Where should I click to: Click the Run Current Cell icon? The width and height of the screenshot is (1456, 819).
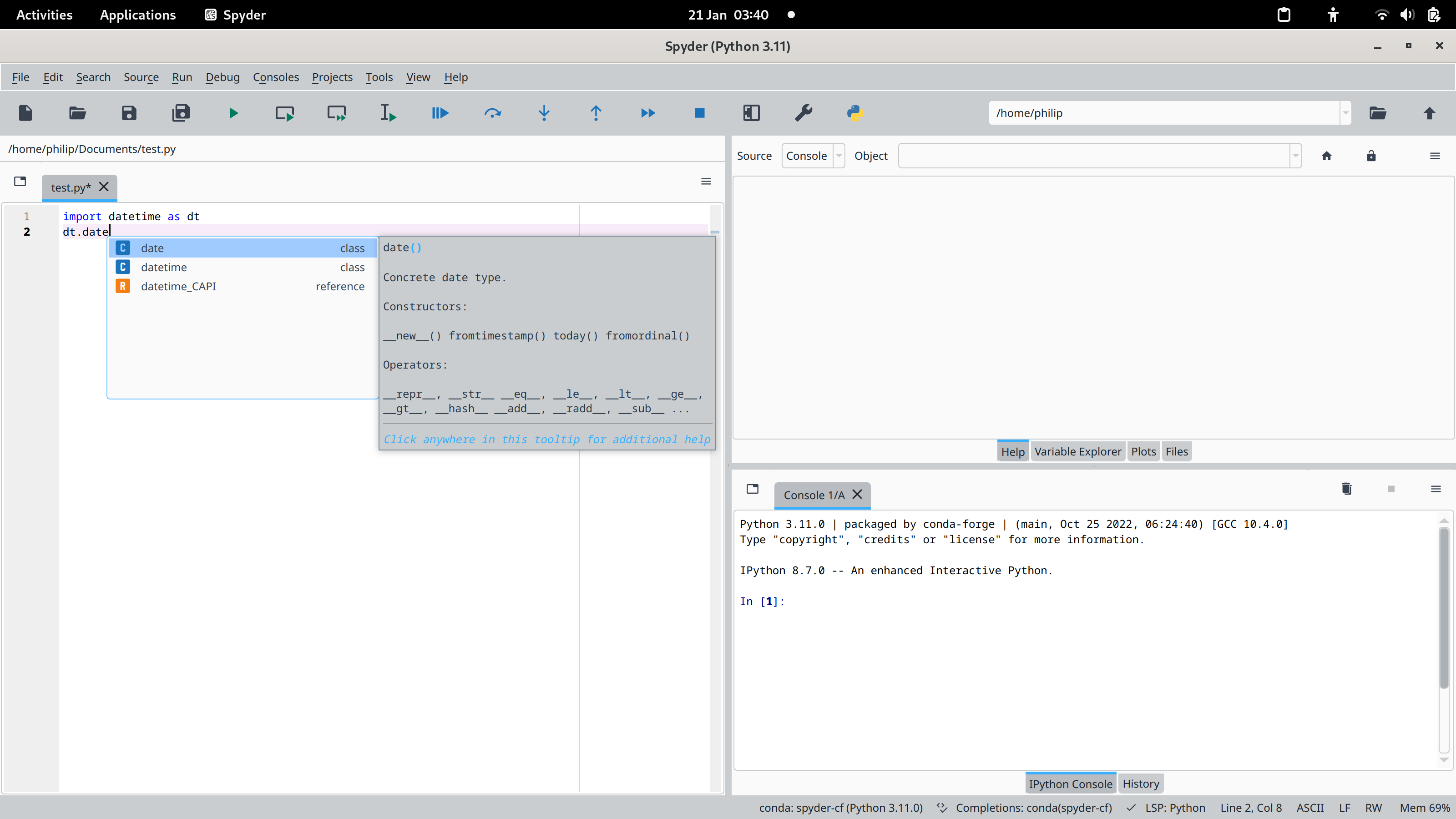[284, 113]
